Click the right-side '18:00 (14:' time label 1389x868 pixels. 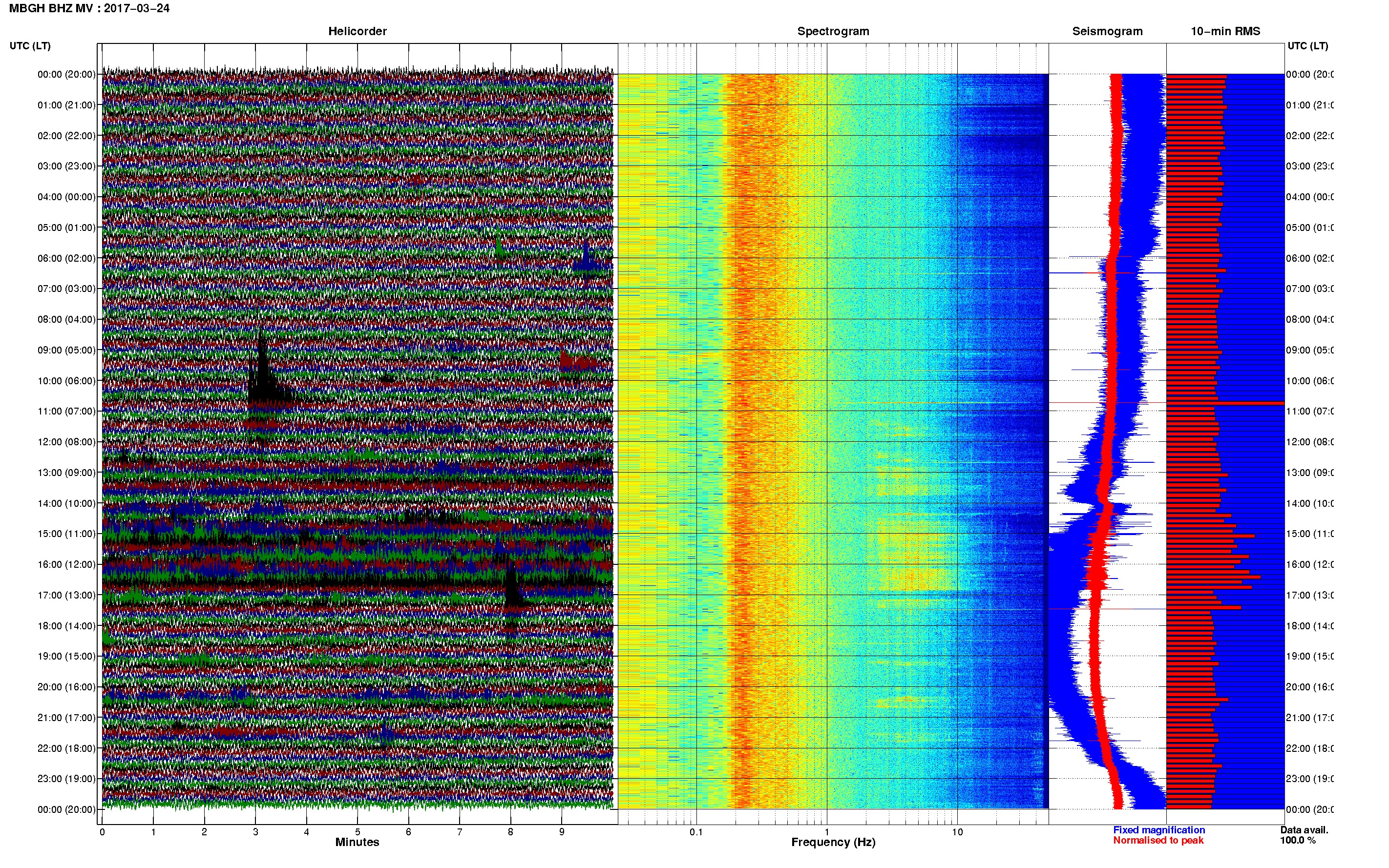pos(1310,626)
